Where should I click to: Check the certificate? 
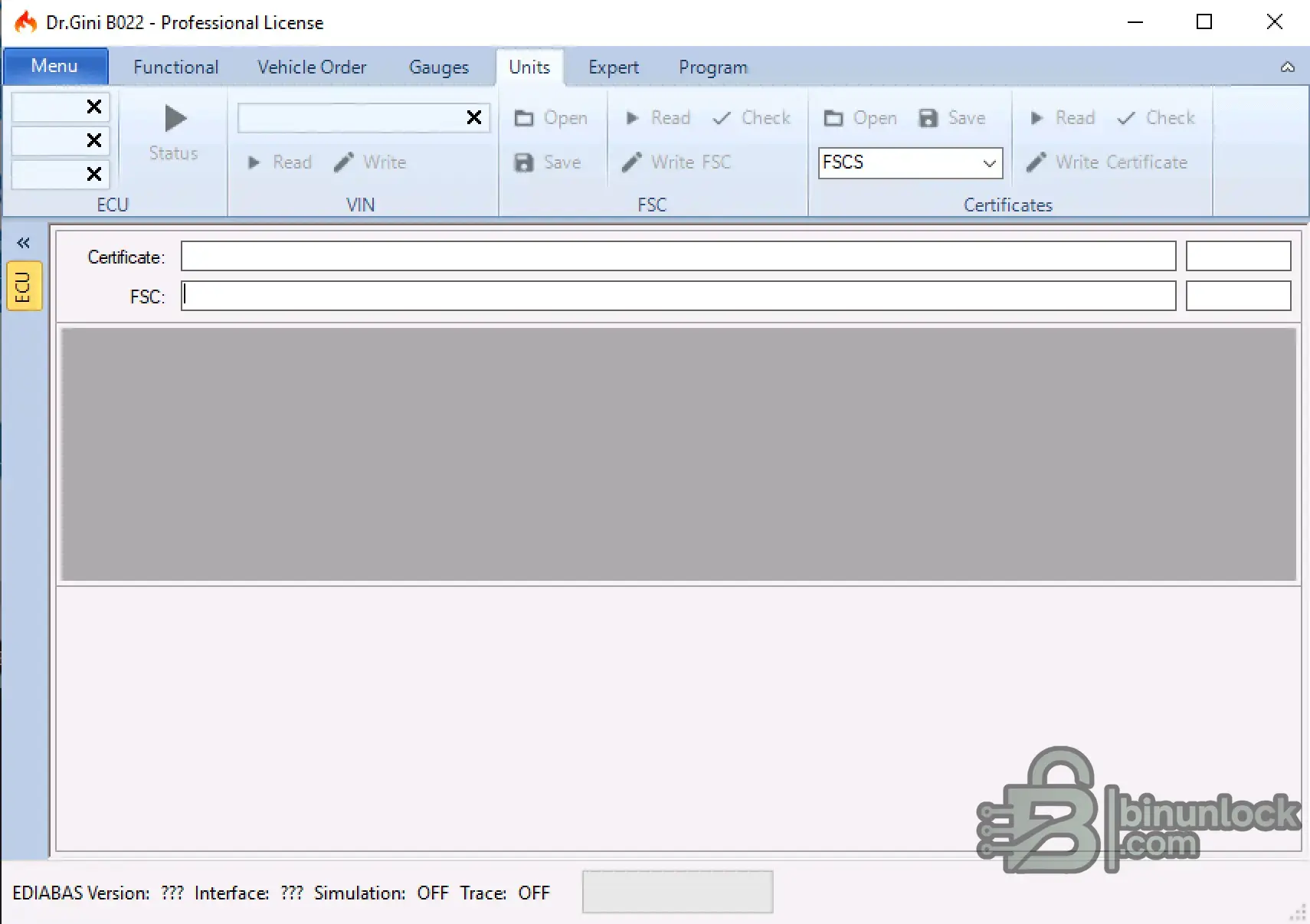[x=1156, y=118]
